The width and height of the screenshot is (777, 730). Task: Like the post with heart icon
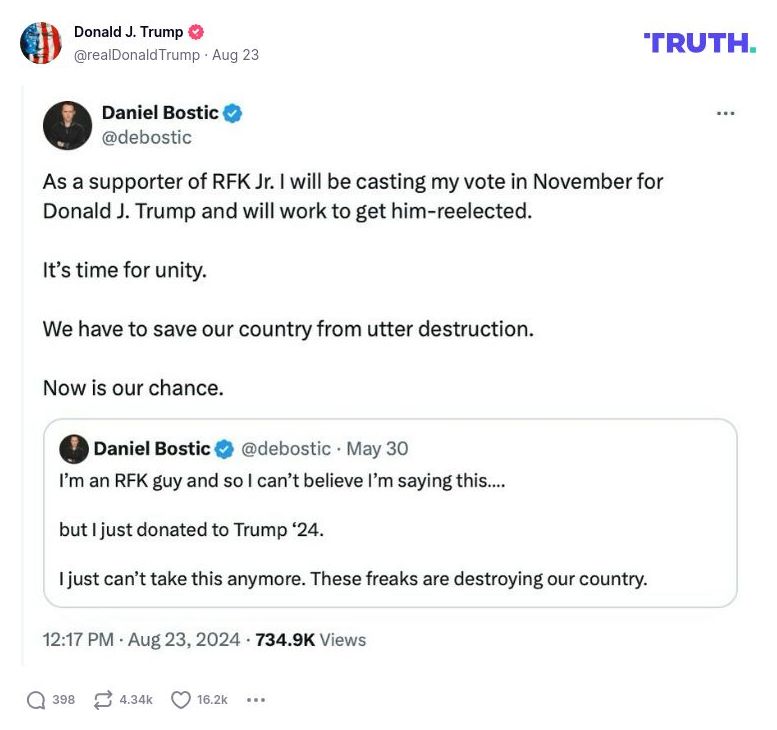[180, 700]
